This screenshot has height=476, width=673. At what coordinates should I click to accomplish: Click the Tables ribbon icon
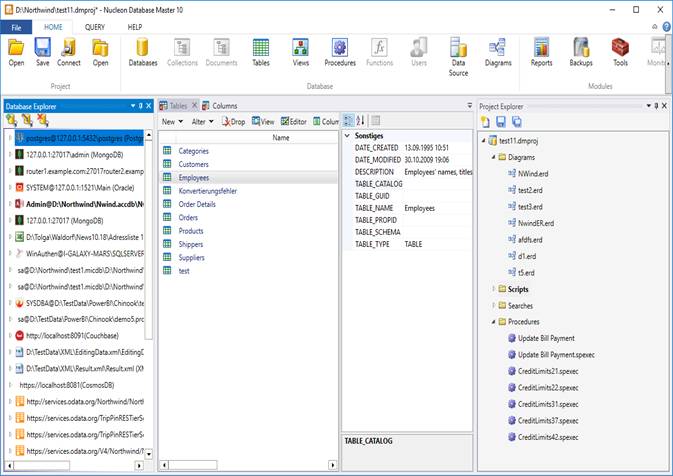tap(261, 52)
